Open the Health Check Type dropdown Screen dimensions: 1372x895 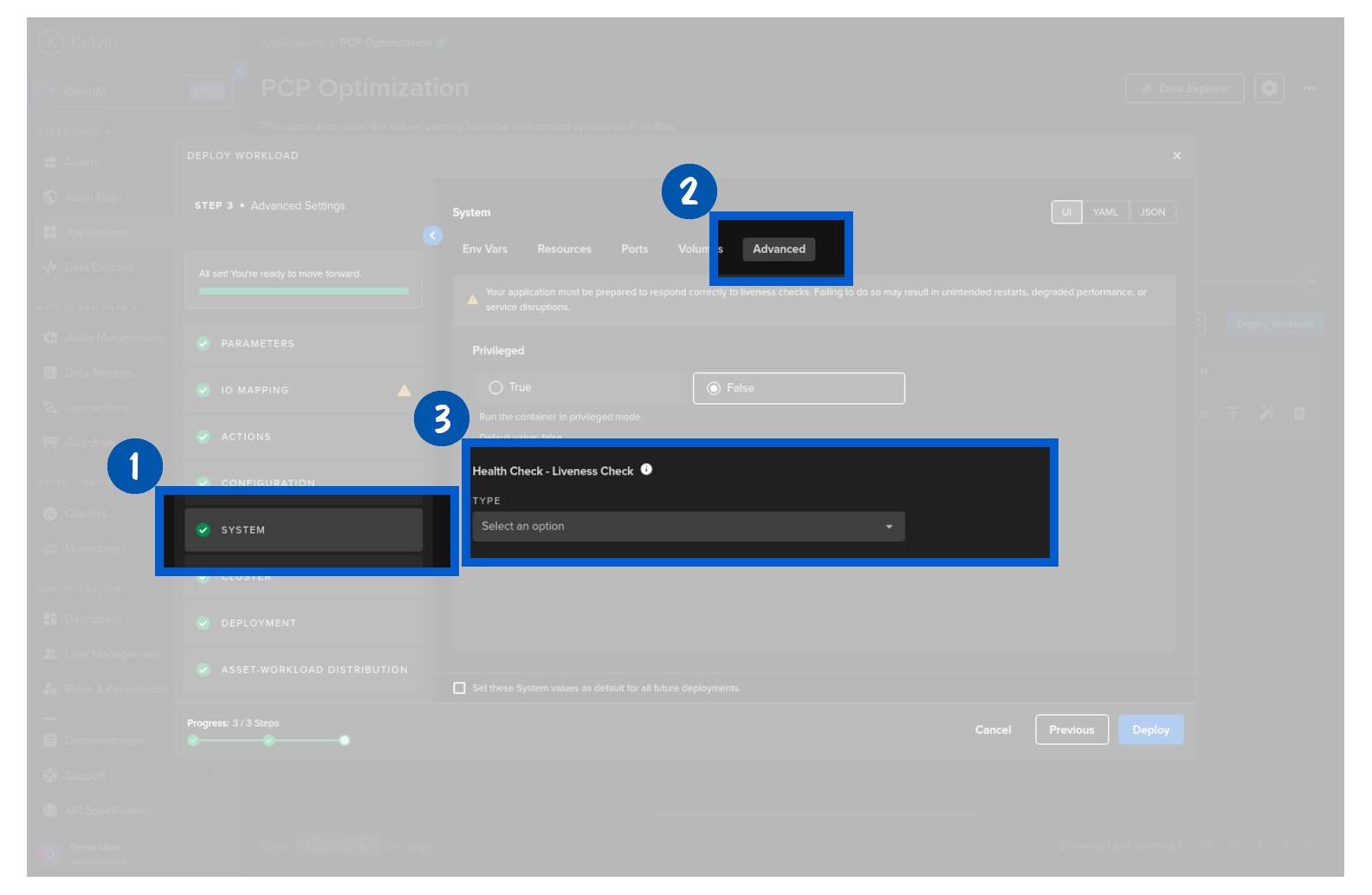point(688,527)
